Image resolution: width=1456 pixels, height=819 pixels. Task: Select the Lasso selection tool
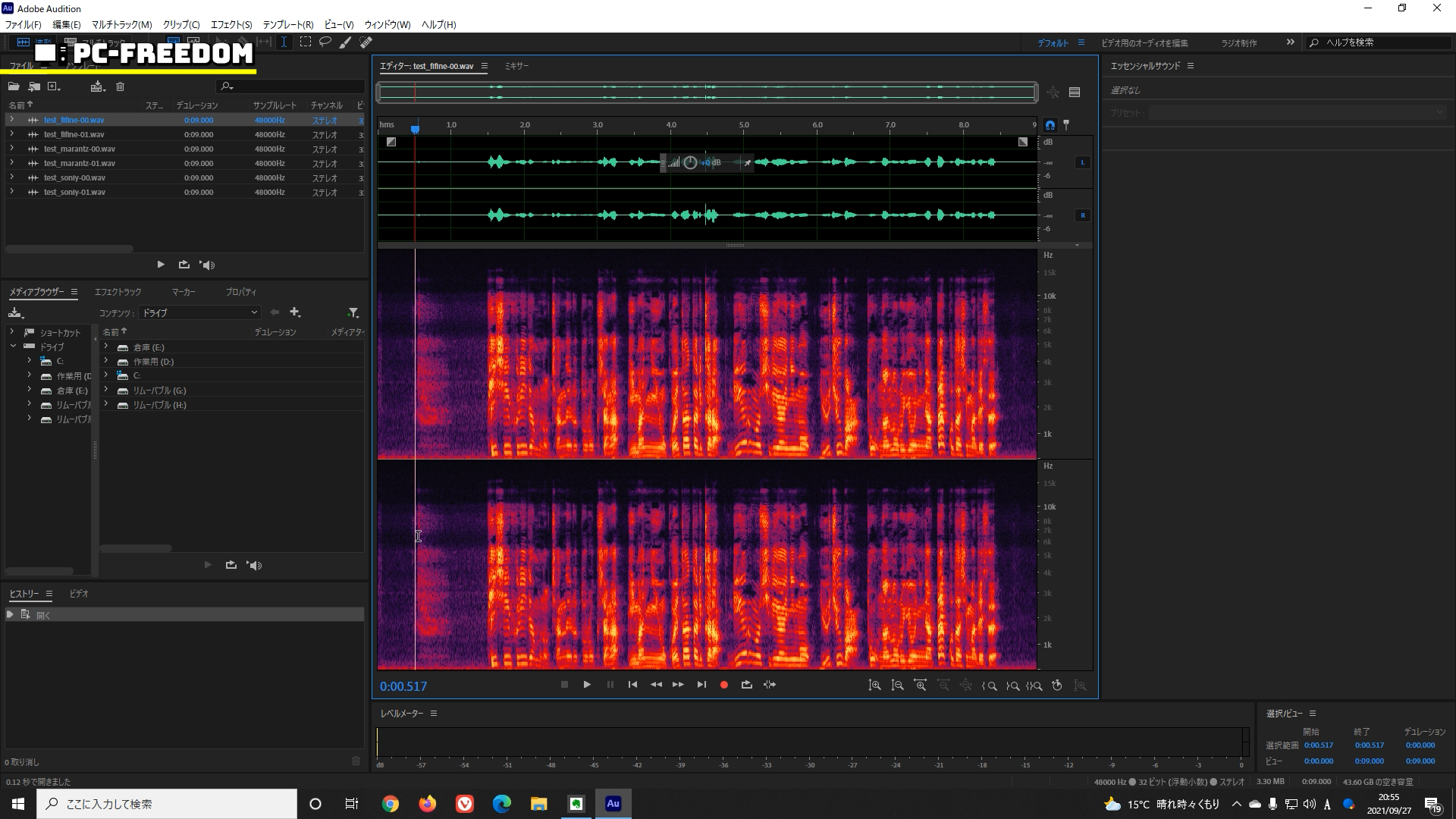325,42
